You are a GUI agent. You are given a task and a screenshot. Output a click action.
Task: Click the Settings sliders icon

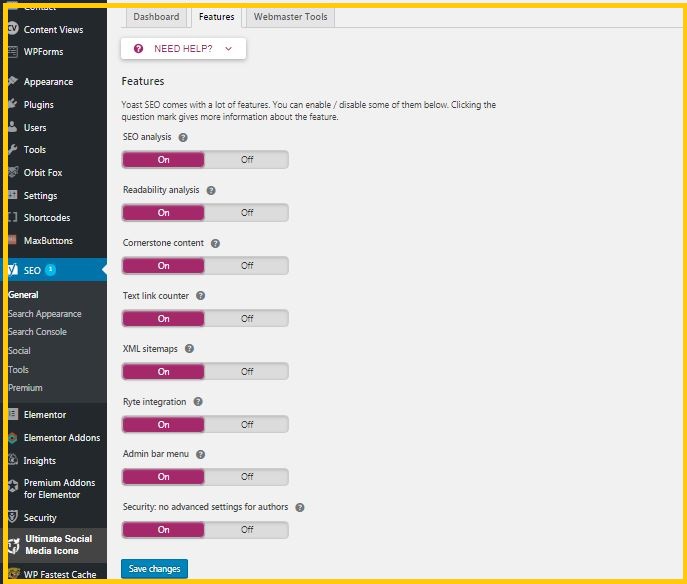[13, 195]
